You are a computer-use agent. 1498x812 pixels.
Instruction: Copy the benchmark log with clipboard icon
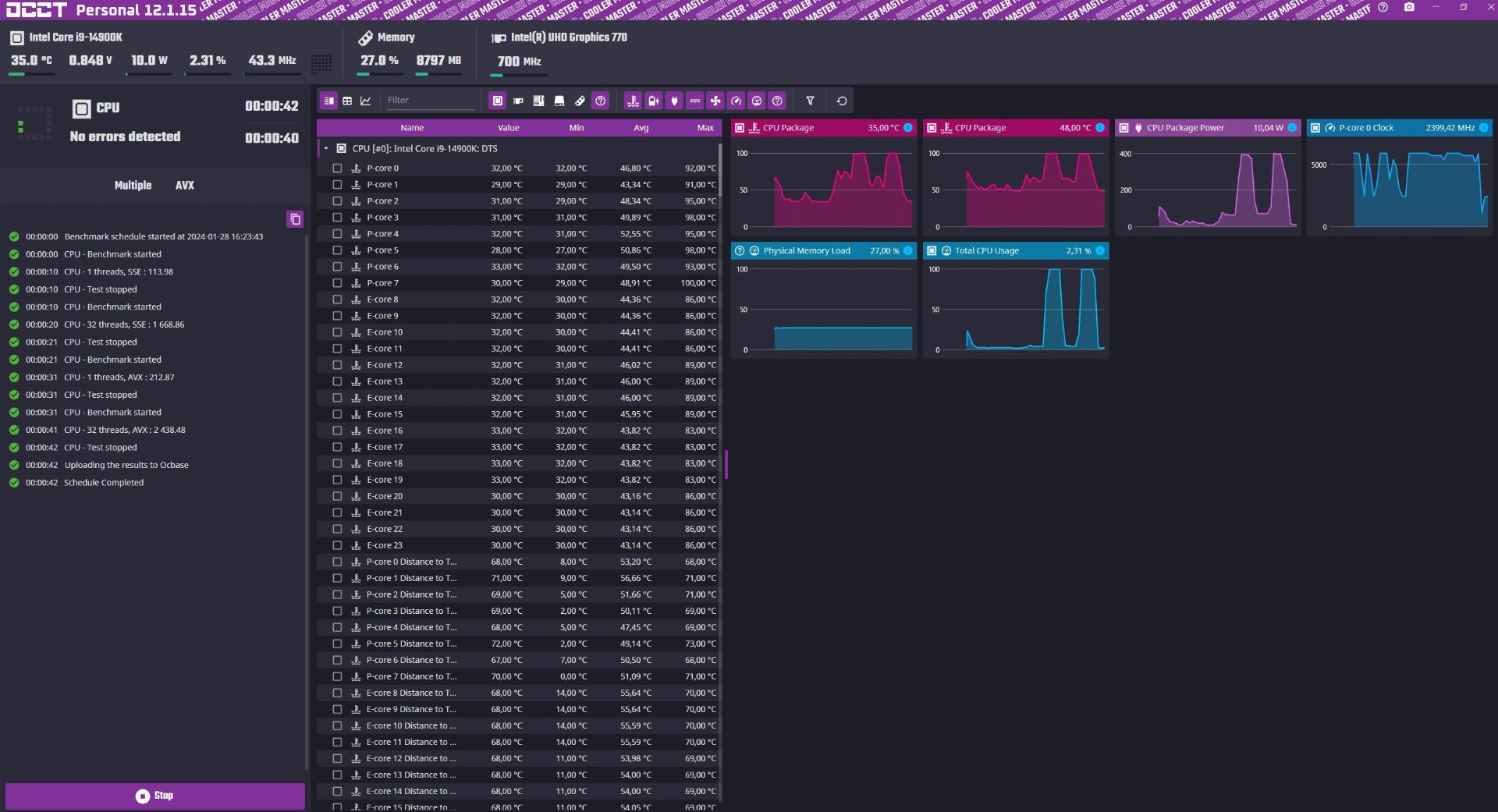point(295,219)
